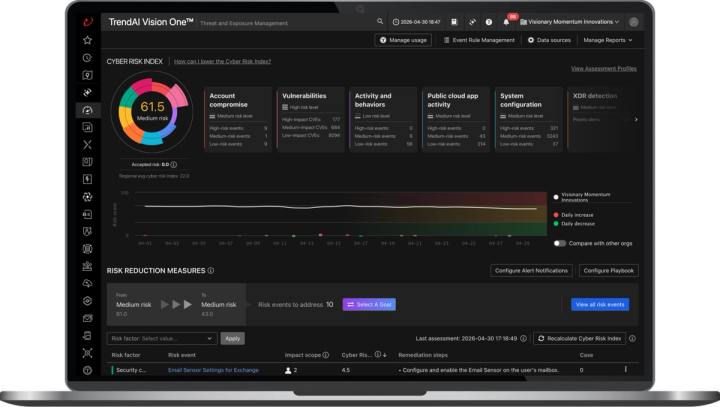The width and height of the screenshot is (720, 407).
Task: Sort by the Cyber Risk column arrow
Action: tap(385, 355)
